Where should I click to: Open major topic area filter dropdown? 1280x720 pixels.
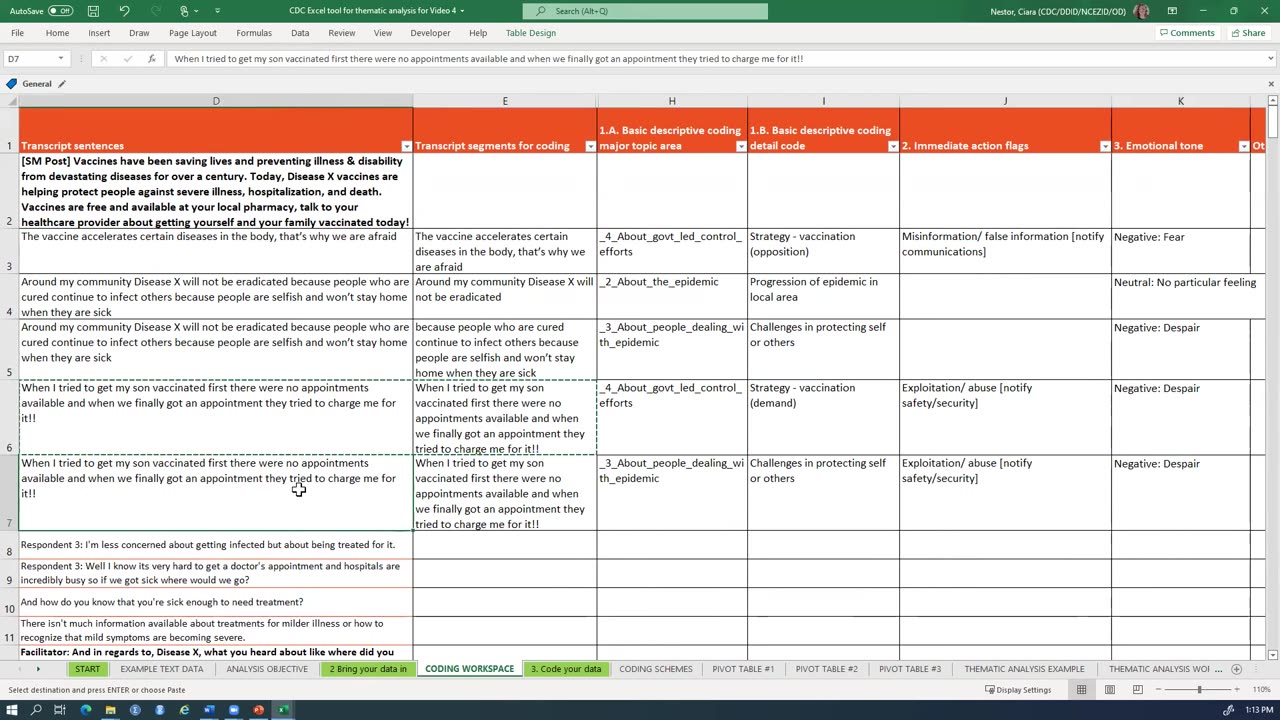[741, 147]
